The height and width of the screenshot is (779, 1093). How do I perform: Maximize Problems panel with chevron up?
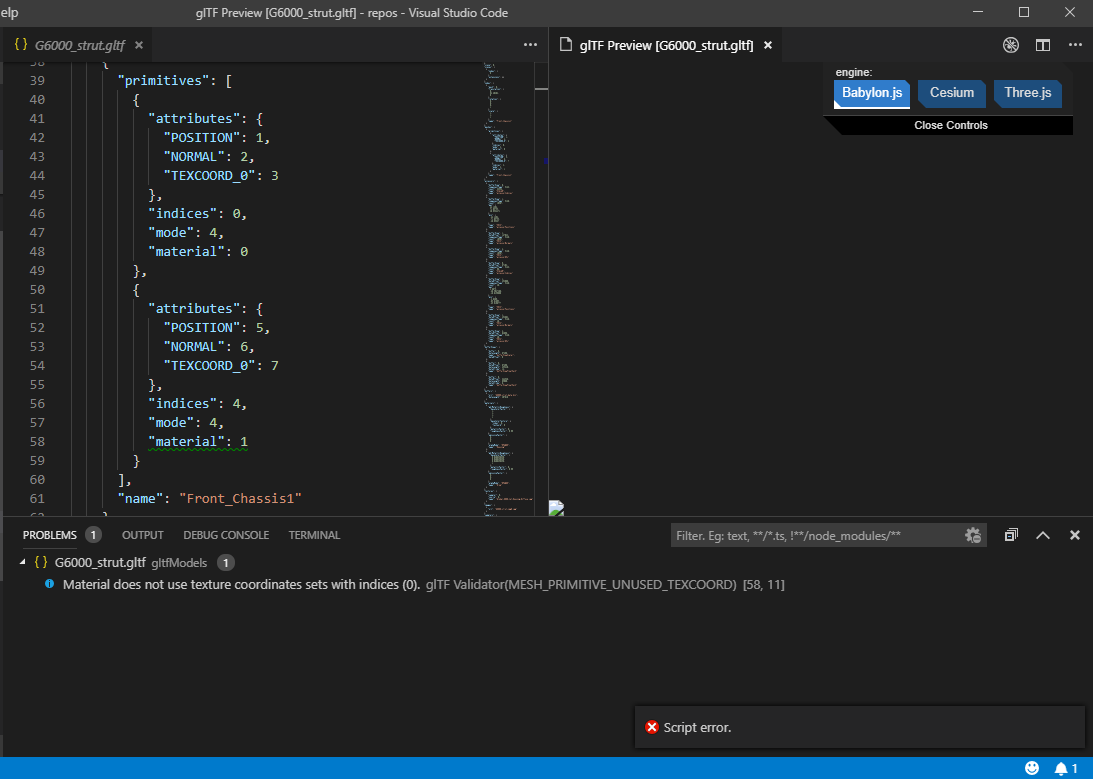click(1043, 535)
